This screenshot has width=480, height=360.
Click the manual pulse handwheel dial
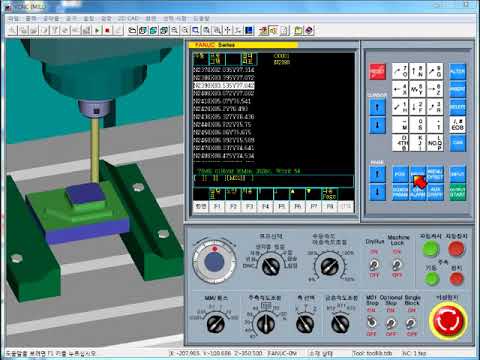point(214,262)
